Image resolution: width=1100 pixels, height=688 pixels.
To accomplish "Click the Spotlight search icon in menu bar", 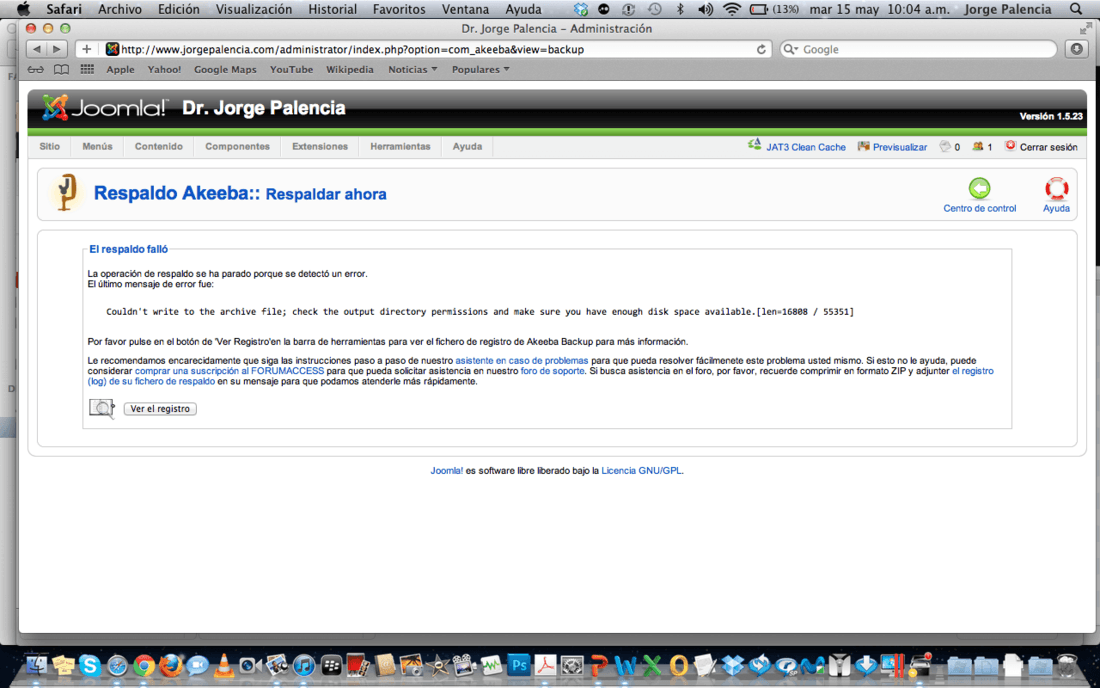I will pyautogui.click(x=1076, y=9).
